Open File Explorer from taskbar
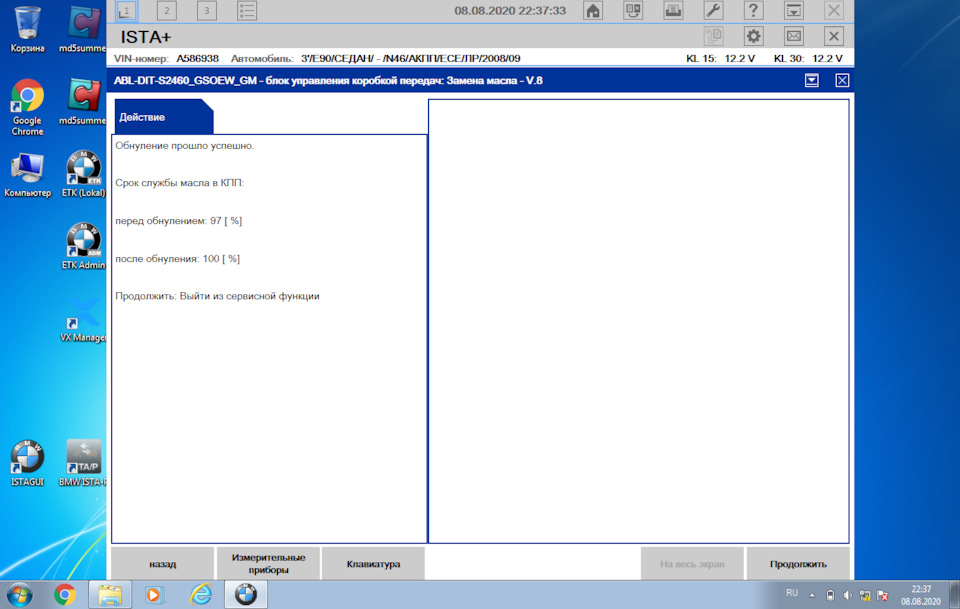The width and height of the screenshot is (960, 609). point(110,595)
